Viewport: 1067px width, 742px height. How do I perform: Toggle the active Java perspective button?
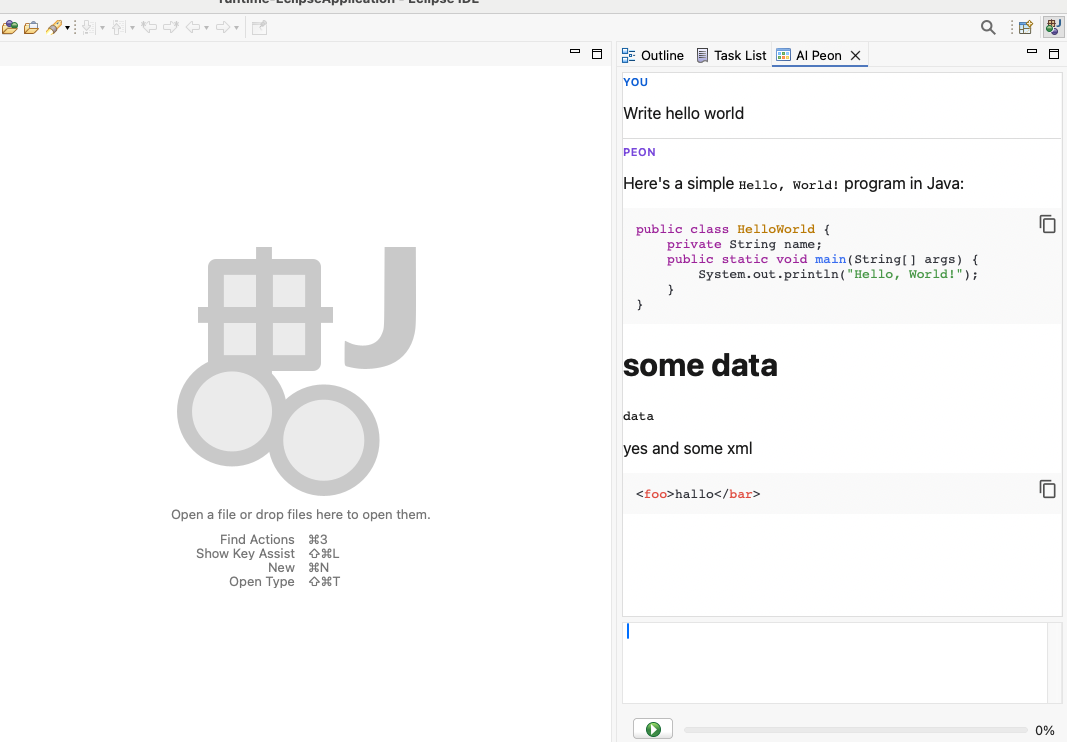click(x=1053, y=28)
